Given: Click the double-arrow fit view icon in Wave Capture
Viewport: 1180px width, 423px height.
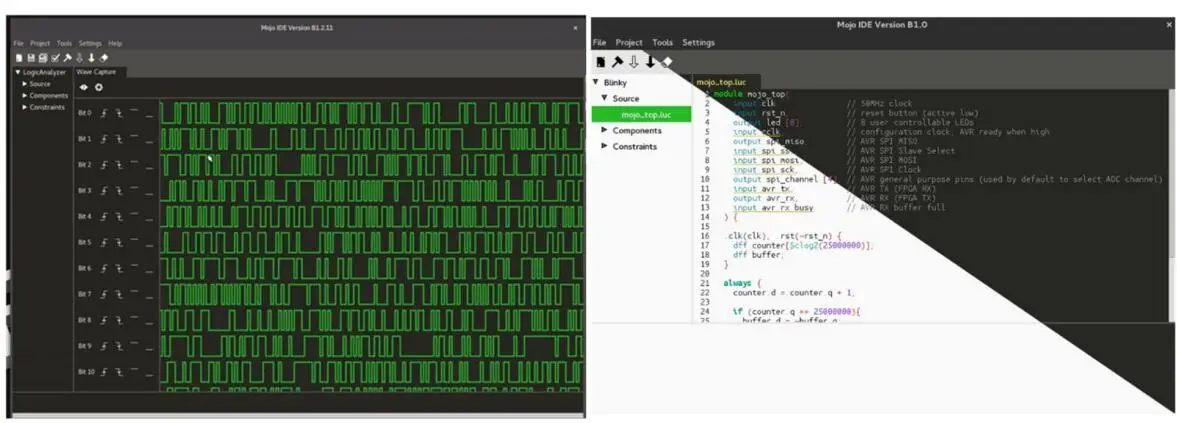Looking at the screenshot, I should 84,87.
